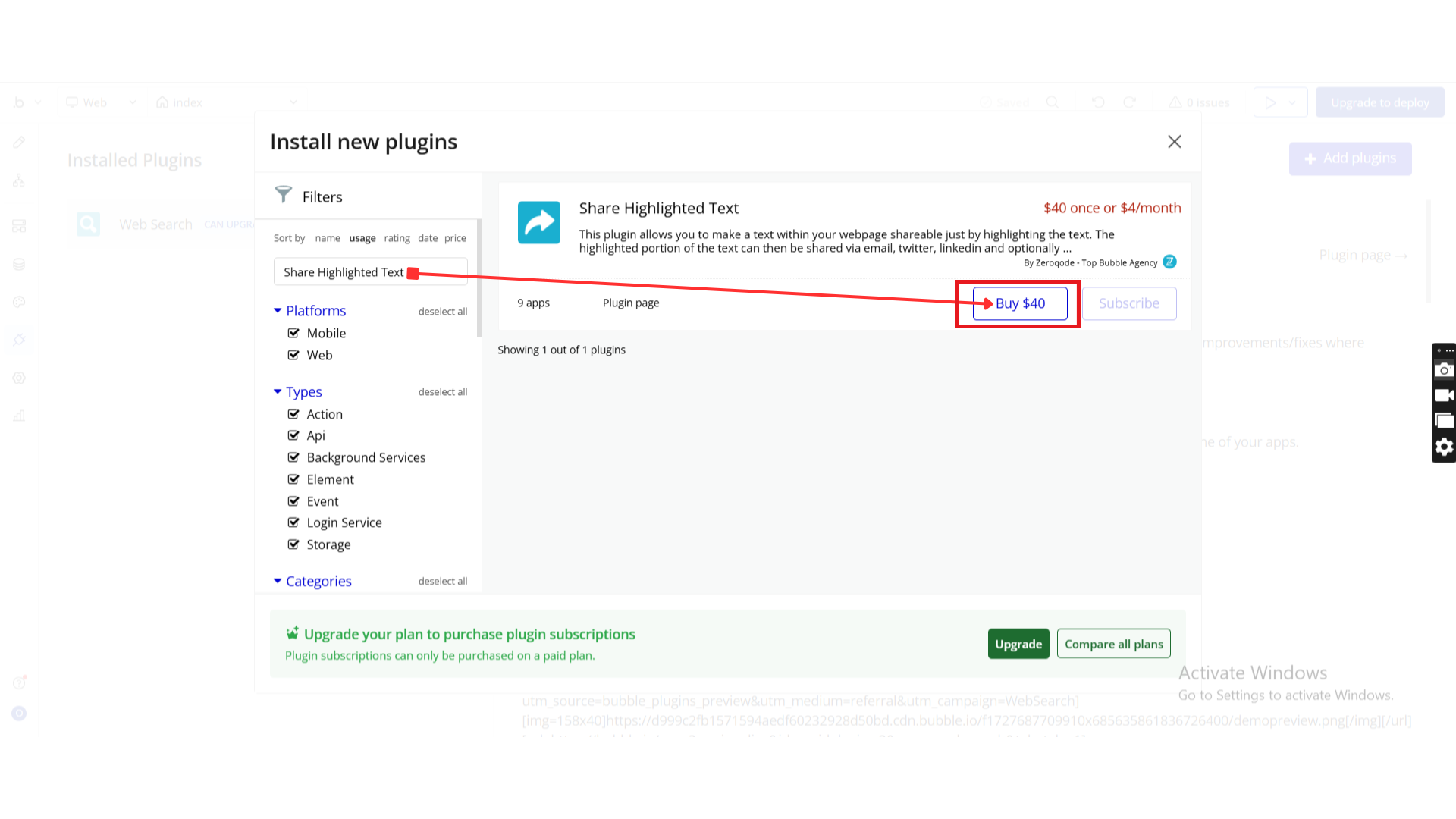1456x819 pixels.
Task: Click the Buy $40 button
Action: click(x=1020, y=303)
